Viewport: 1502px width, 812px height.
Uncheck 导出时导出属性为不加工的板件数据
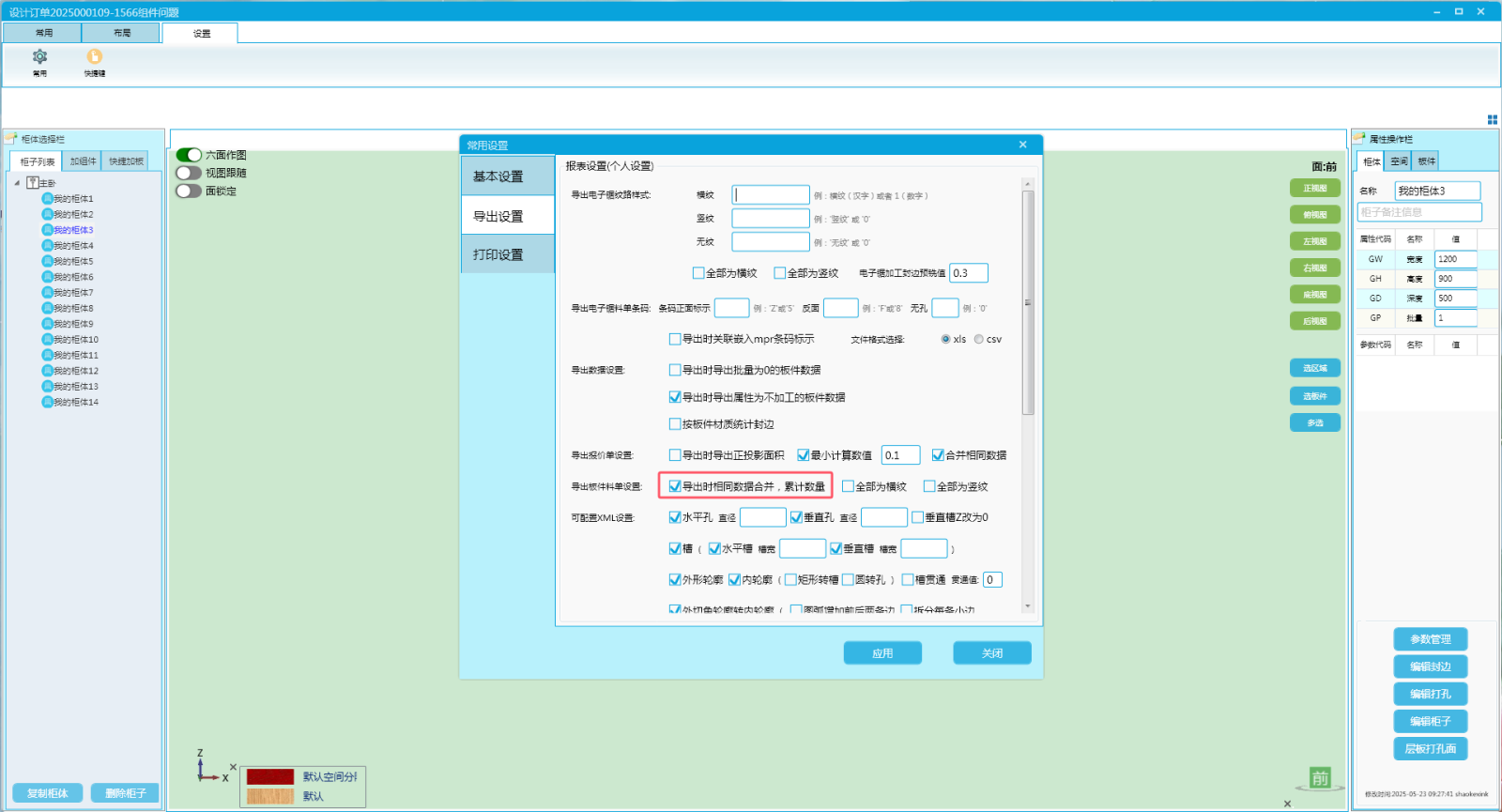pyautogui.click(x=675, y=397)
